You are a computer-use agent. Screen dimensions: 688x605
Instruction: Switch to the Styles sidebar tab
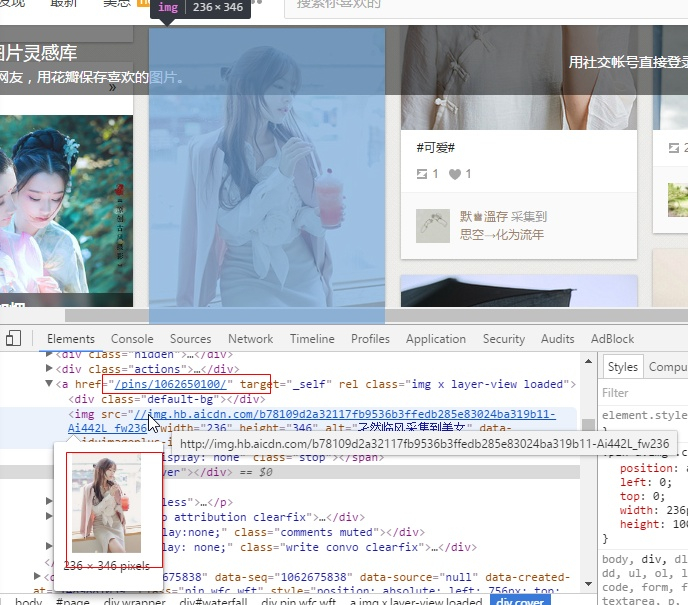[622, 367]
